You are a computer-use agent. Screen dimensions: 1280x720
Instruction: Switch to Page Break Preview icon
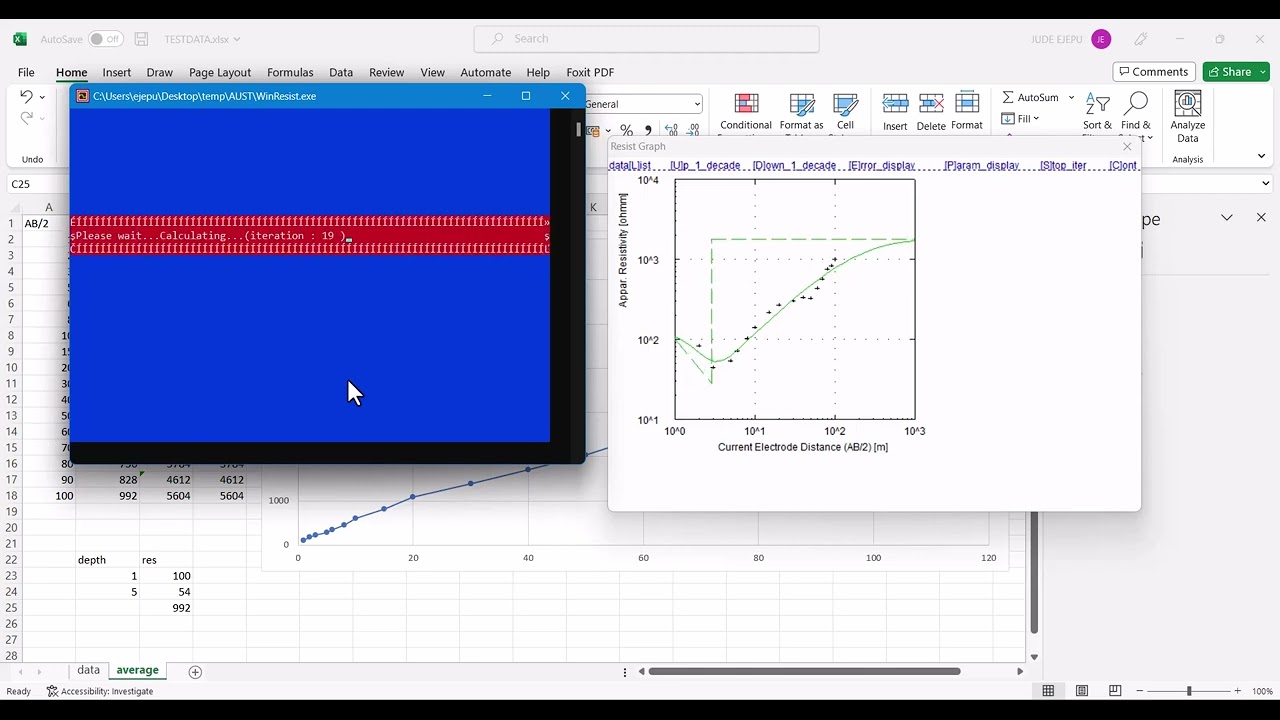pos(1115,691)
